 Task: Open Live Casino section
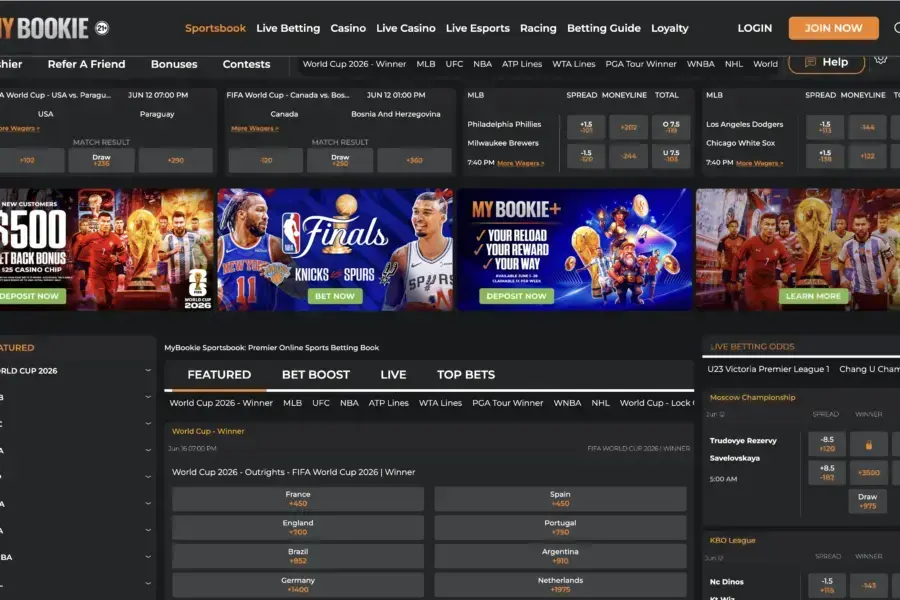(406, 28)
